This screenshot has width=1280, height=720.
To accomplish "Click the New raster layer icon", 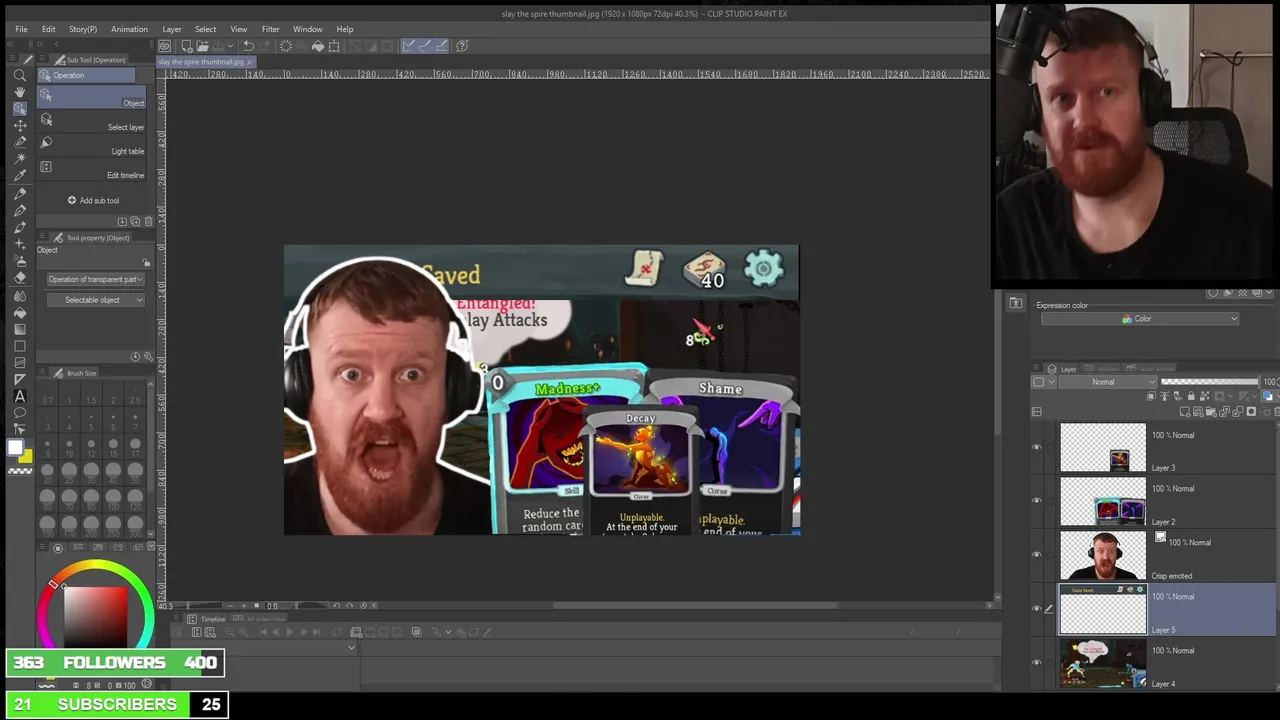I will pos(1185,412).
